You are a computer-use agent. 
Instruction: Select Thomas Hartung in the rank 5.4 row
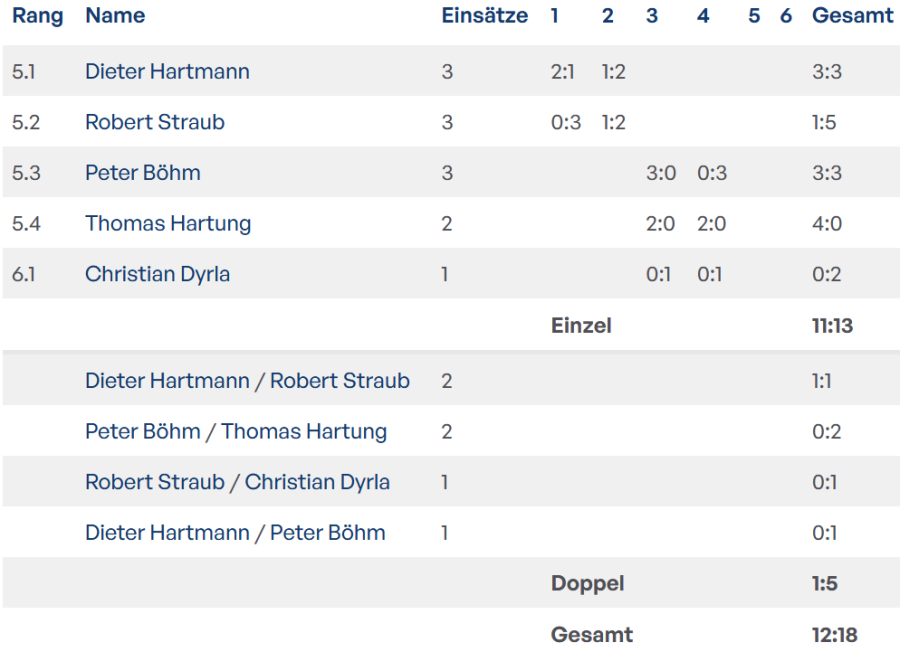pos(168,223)
